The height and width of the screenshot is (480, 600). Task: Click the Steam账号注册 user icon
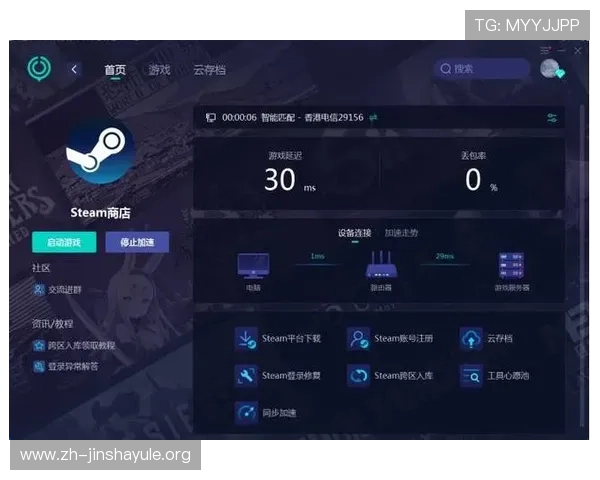359,339
